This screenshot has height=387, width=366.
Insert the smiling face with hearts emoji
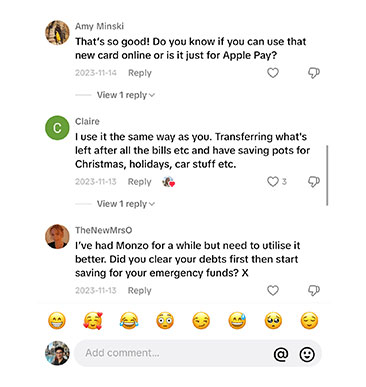[x=93, y=321]
